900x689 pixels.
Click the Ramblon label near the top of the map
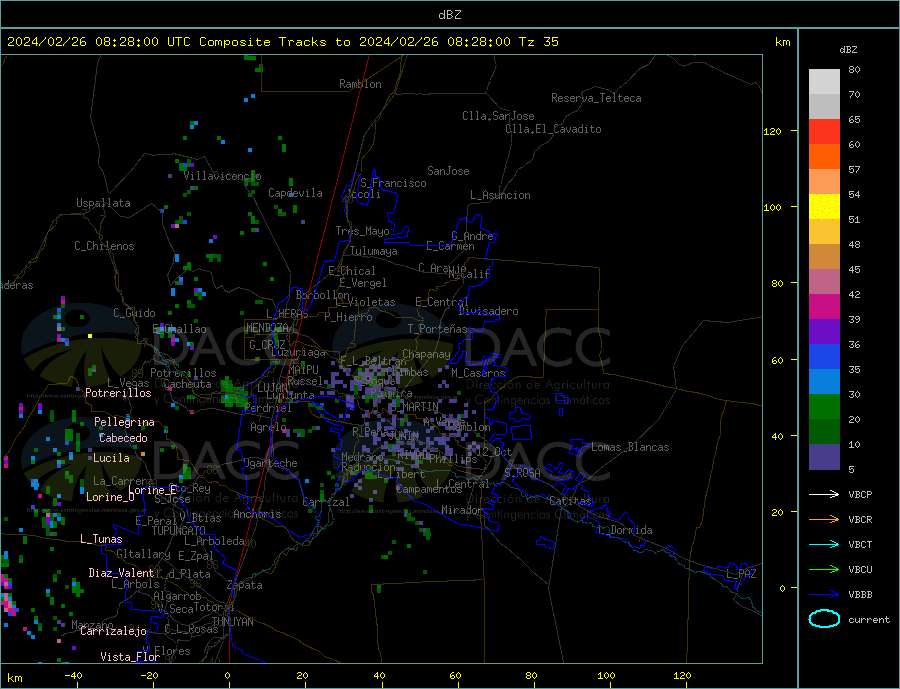[360, 84]
